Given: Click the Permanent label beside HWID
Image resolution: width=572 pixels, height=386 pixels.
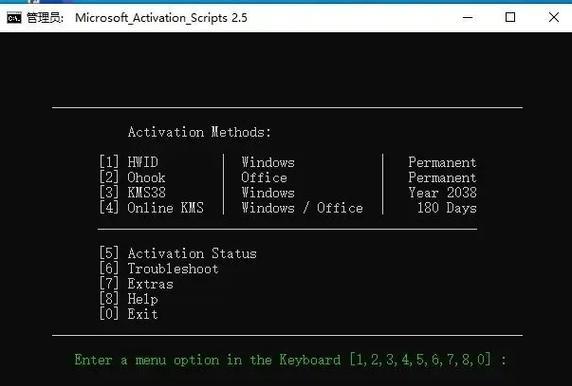Looking at the screenshot, I should (x=442, y=162).
